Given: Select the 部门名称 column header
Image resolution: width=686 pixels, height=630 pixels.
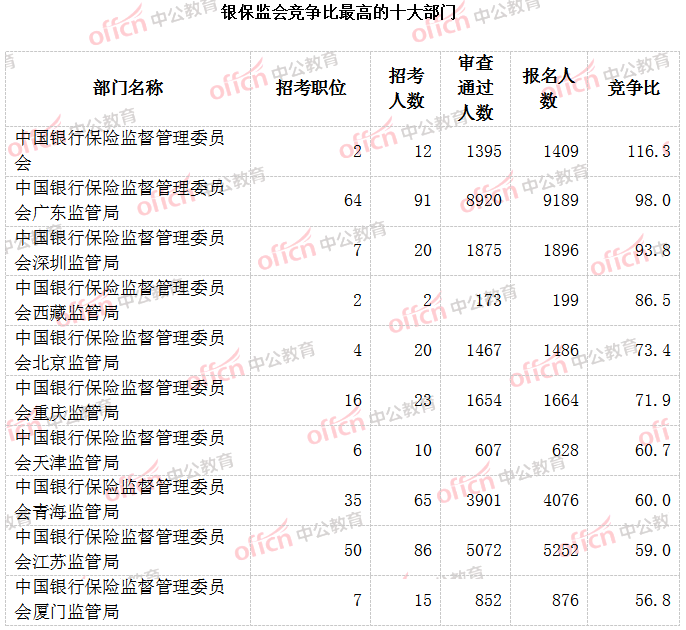Looking at the screenshot, I should (128, 88).
